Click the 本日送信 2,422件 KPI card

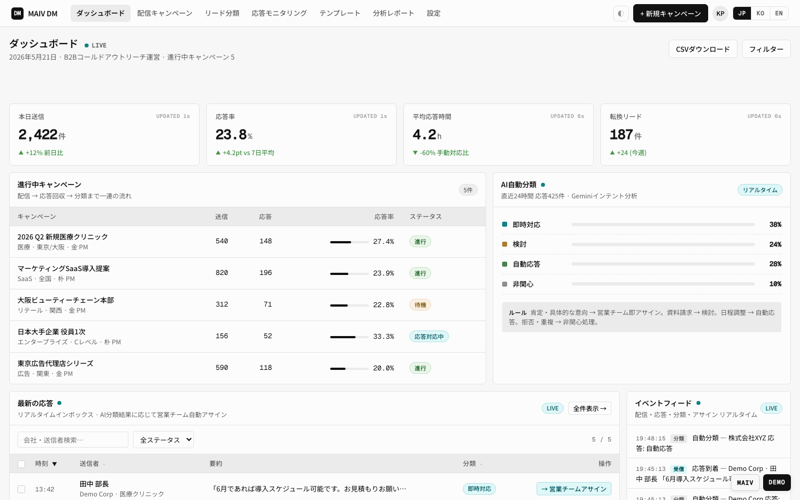tap(104, 135)
